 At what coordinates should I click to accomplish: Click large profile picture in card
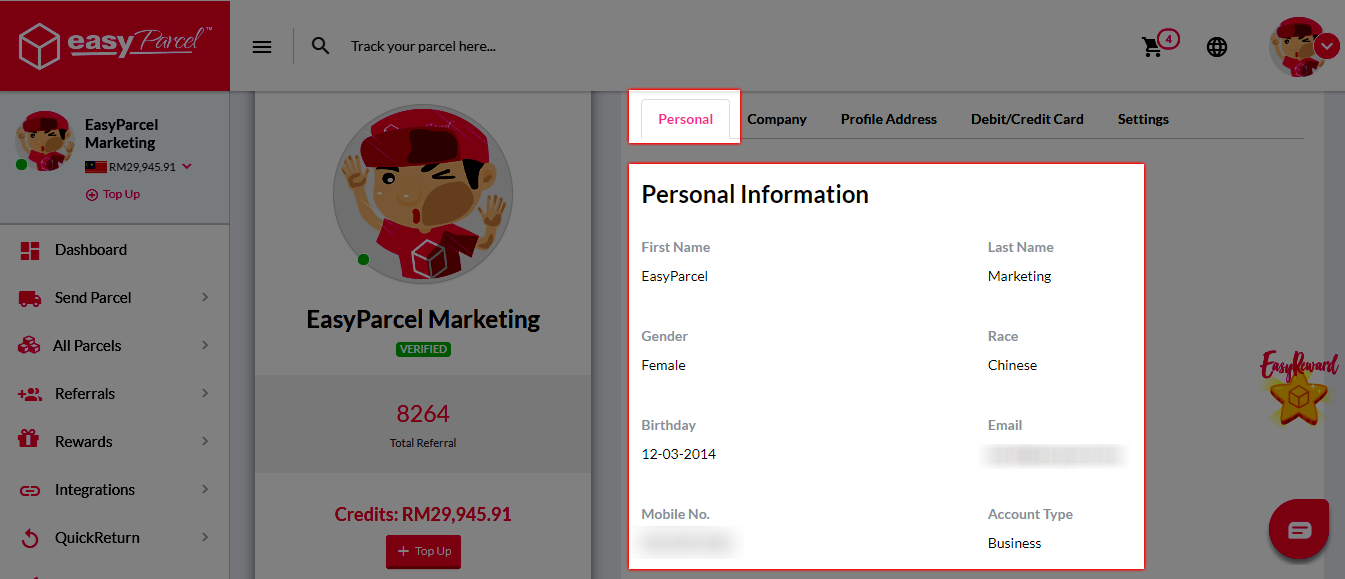(x=423, y=193)
